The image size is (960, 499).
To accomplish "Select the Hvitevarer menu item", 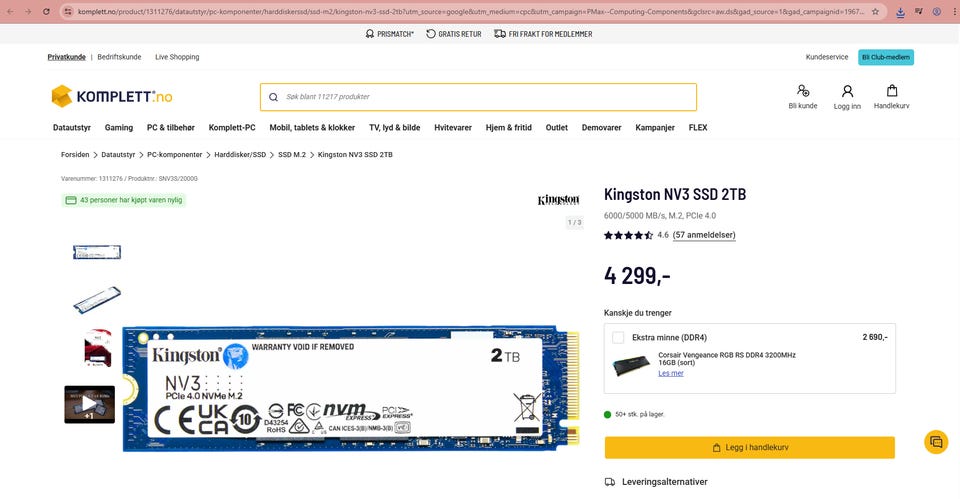I will point(453,127).
